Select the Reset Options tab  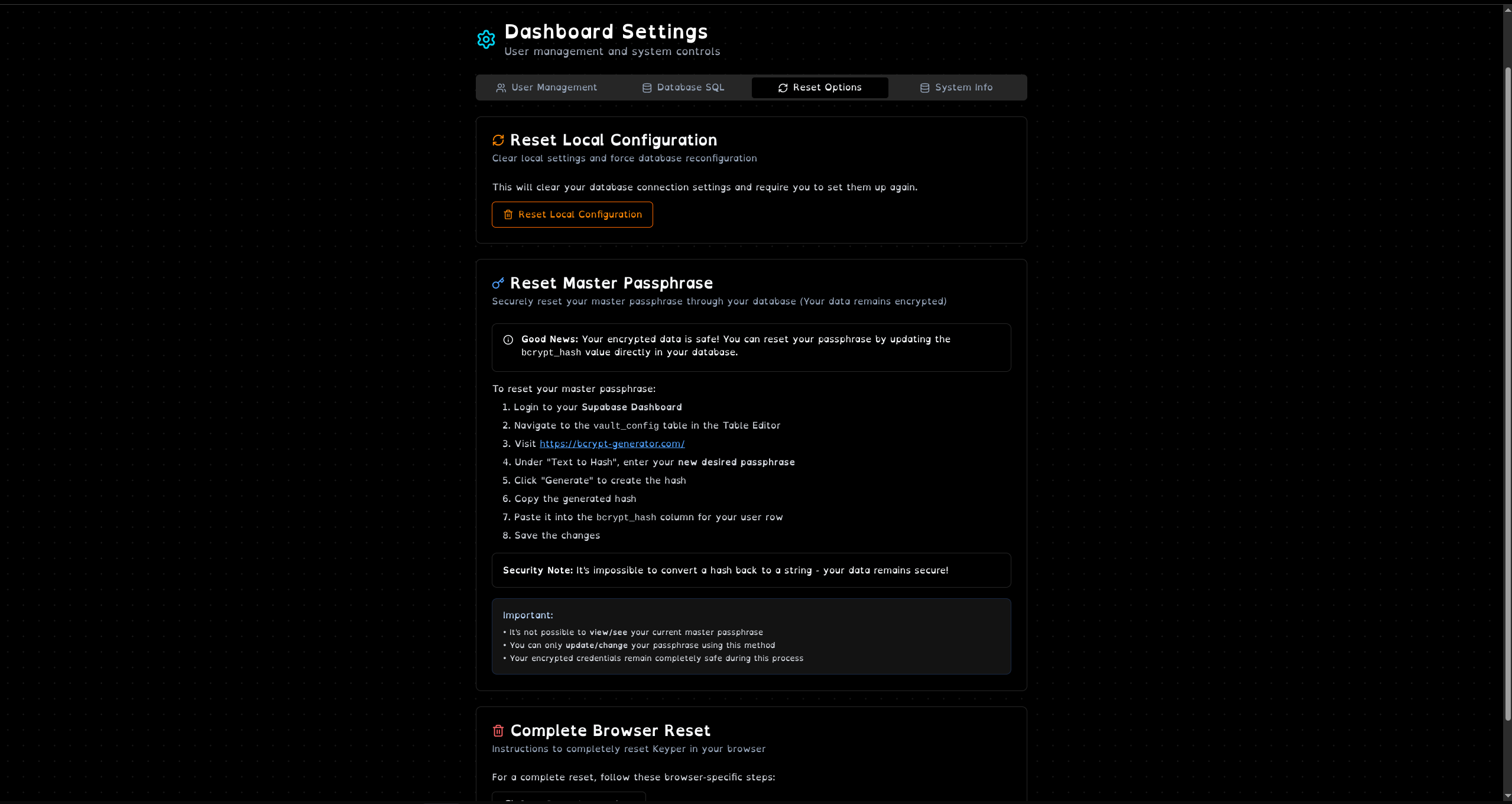(x=820, y=87)
